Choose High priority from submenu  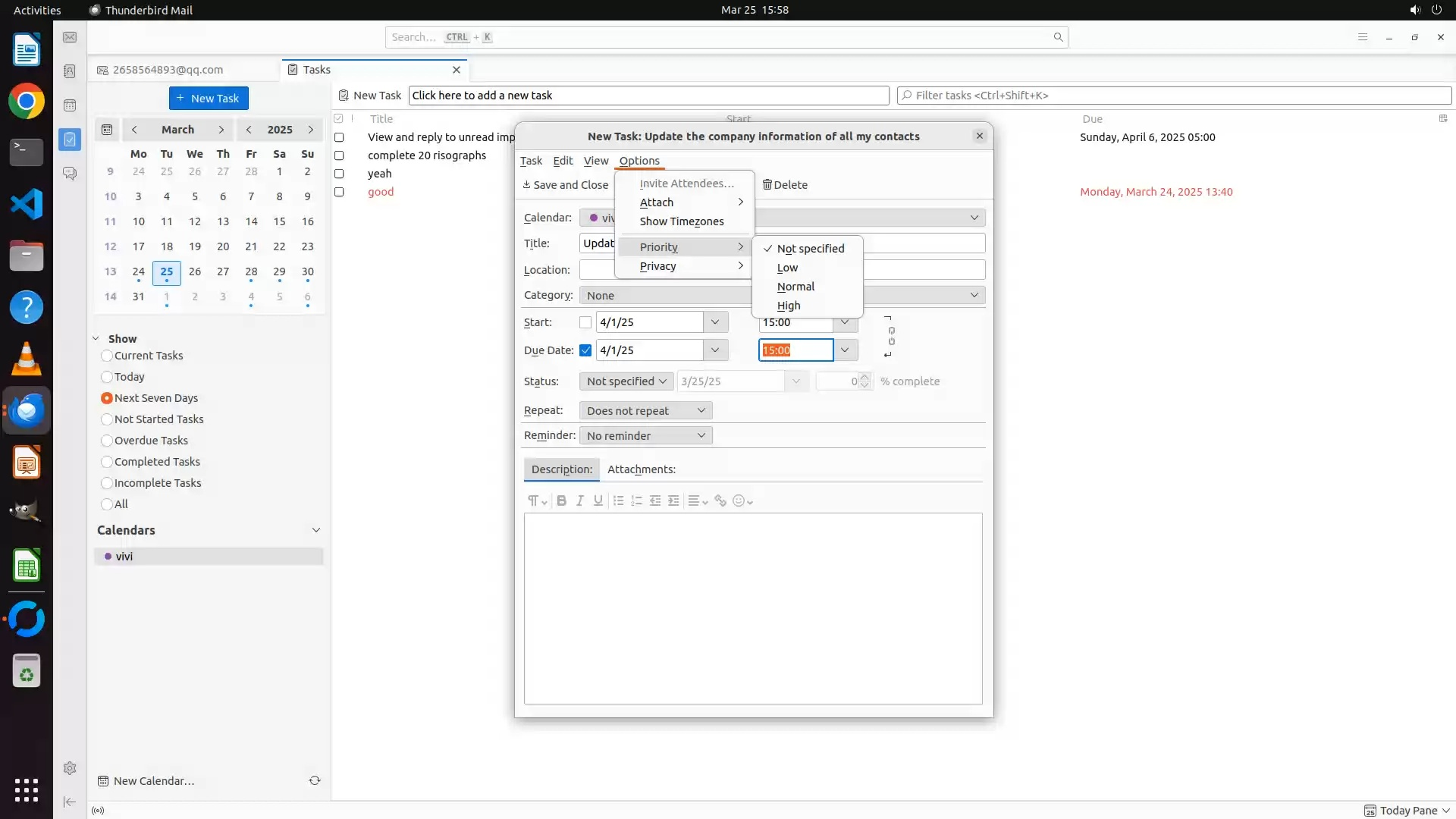pyautogui.click(x=789, y=306)
